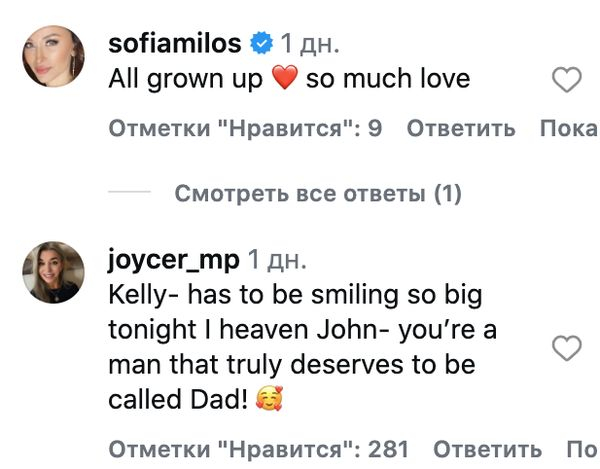Click the verified badge next to sofiamilos
Screen dimensions: 600x469
tap(261, 44)
